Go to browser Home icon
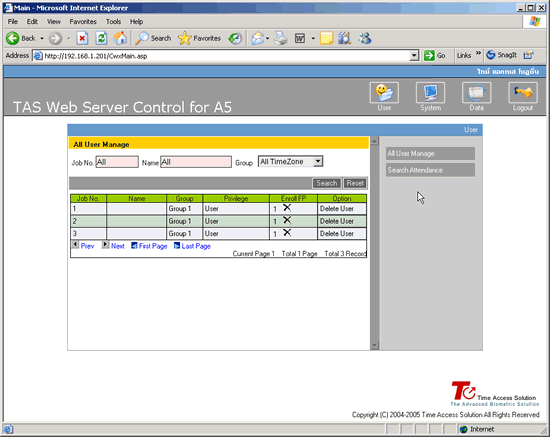The width and height of the screenshot is (550, 437). [x=120, y=38]
